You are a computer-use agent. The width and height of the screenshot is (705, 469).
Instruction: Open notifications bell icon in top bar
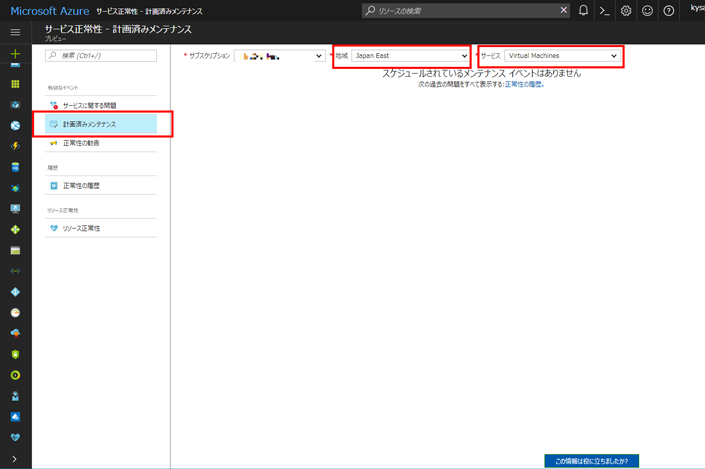[583, 10]
